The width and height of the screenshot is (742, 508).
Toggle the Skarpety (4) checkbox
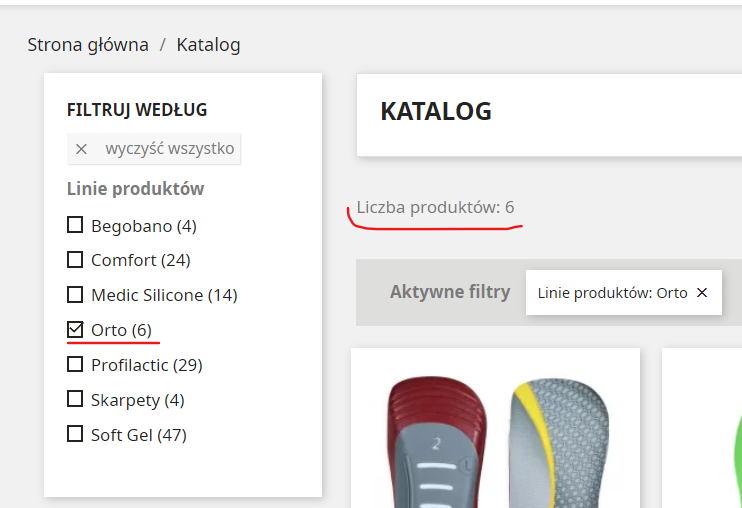[x=75, y=399]
